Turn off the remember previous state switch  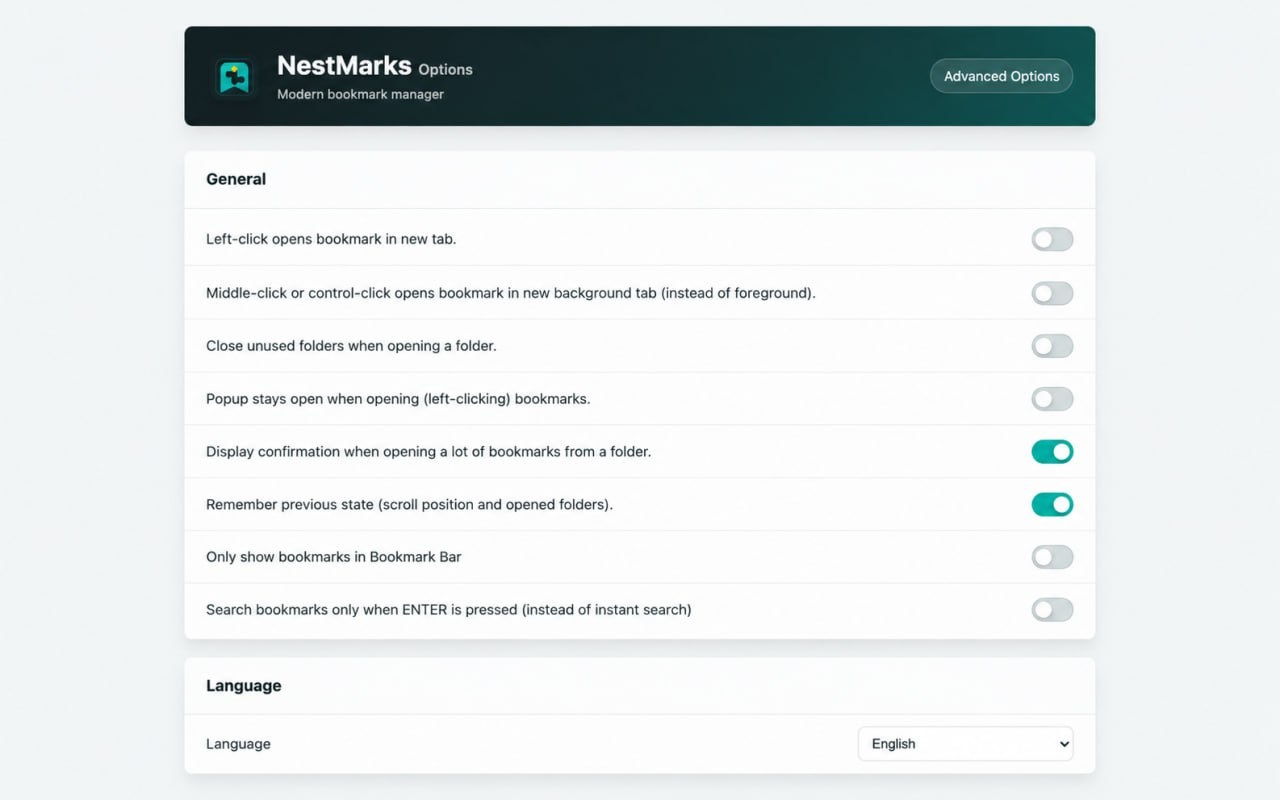[1052, 505]
